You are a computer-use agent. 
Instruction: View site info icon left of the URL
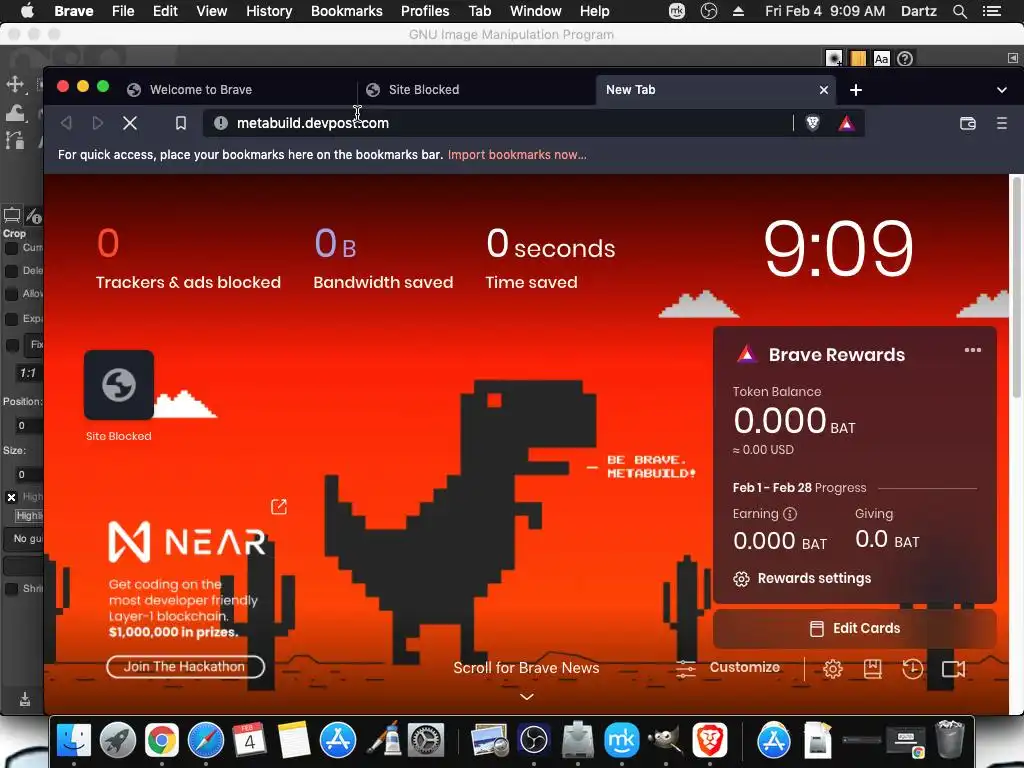click(221, 123)
